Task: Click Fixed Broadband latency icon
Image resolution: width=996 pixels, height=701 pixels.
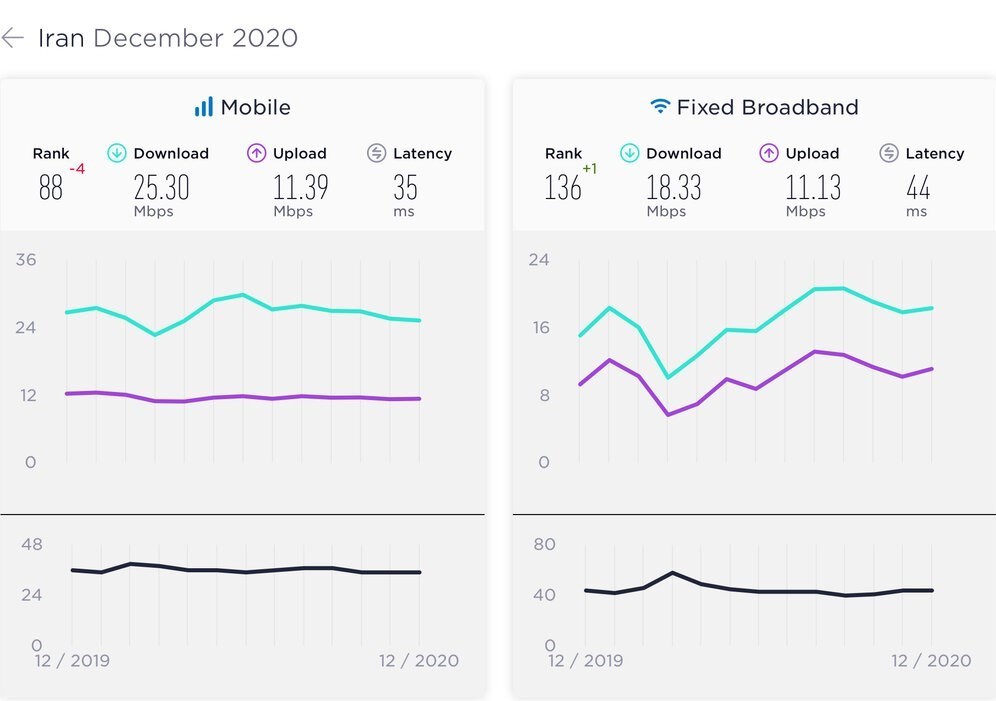Action: pos(888,153)
